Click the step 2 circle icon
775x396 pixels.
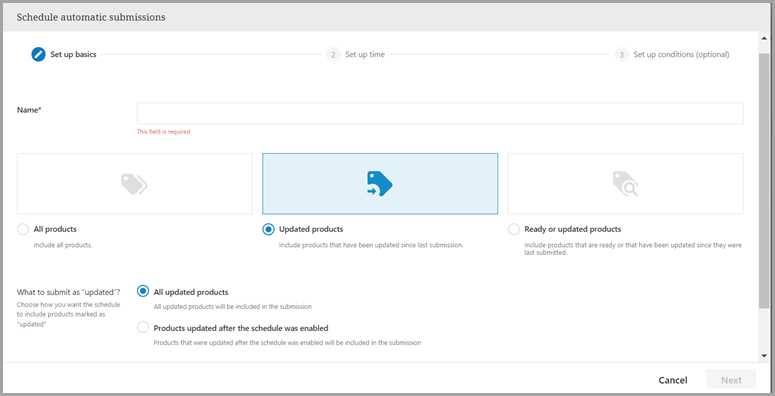point(333,54)
